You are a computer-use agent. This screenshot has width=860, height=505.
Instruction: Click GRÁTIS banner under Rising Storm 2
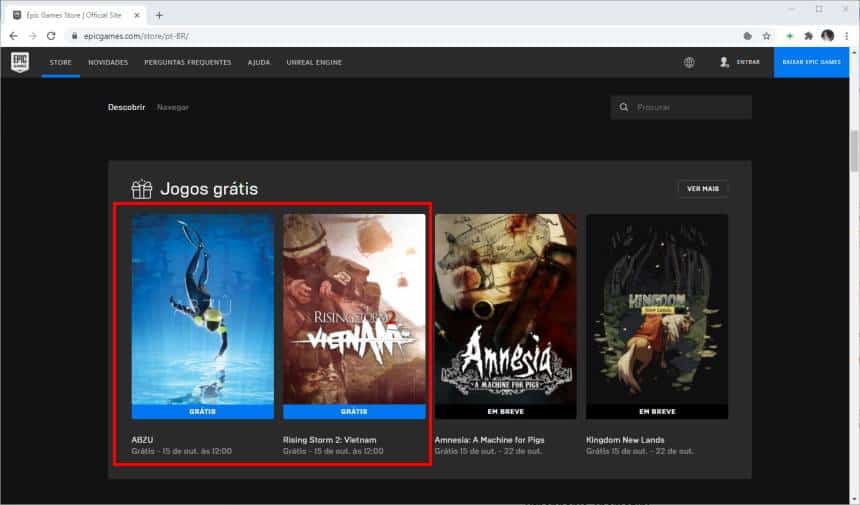click(354, 412)
